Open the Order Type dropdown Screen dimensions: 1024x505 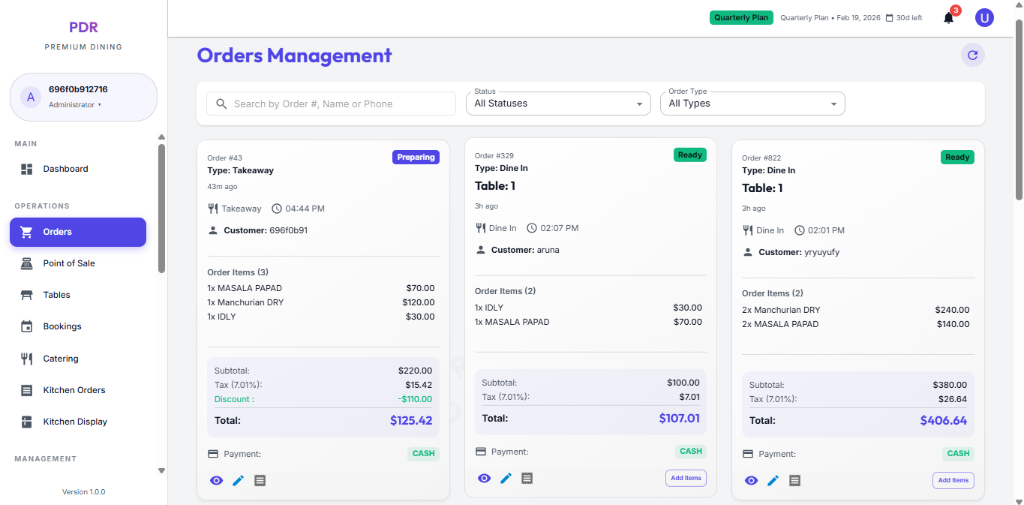(752, 103)
